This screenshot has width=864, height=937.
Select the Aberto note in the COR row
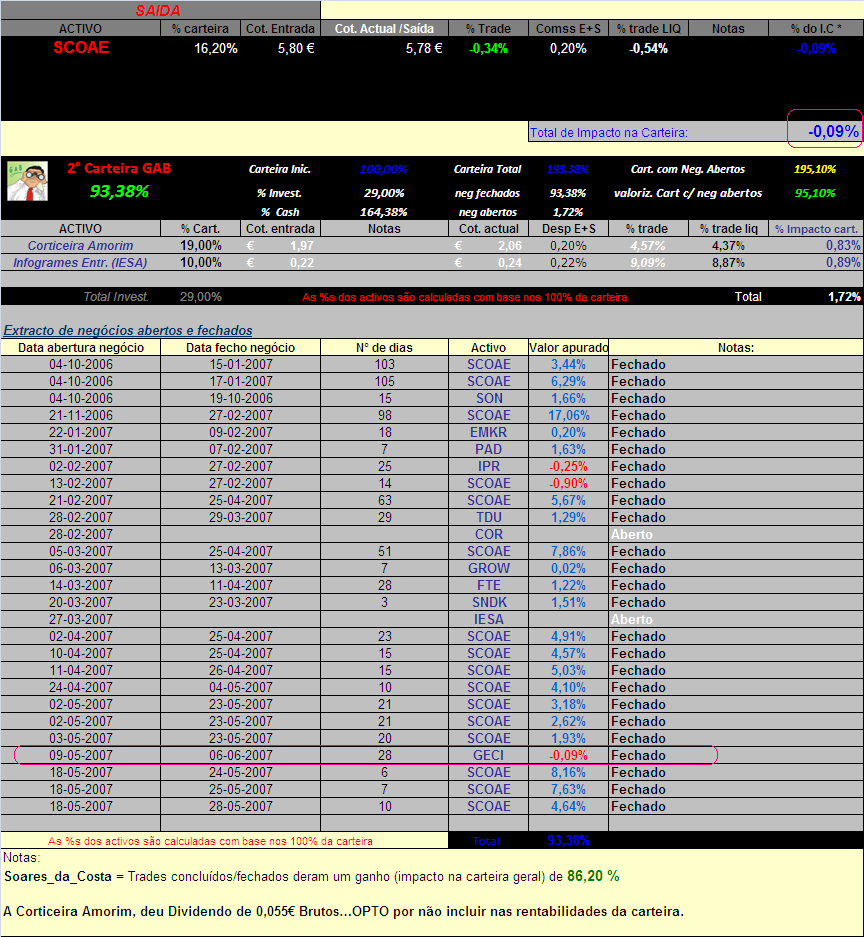632,534
